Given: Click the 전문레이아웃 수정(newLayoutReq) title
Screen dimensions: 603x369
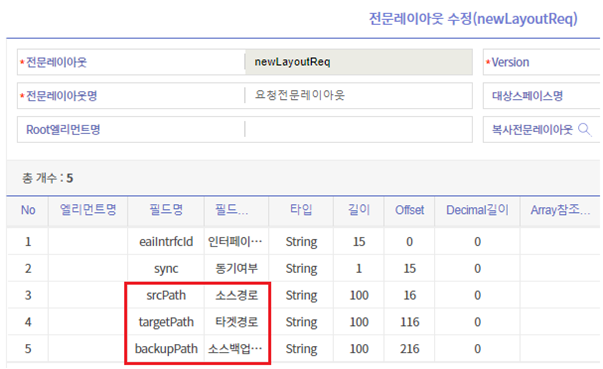Looking at the screenshot, I should coord(473,18).
